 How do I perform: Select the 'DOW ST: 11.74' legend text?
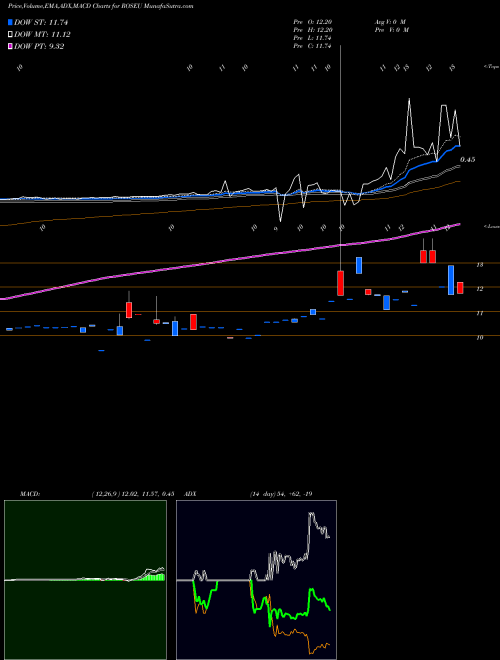pos(41,22)
